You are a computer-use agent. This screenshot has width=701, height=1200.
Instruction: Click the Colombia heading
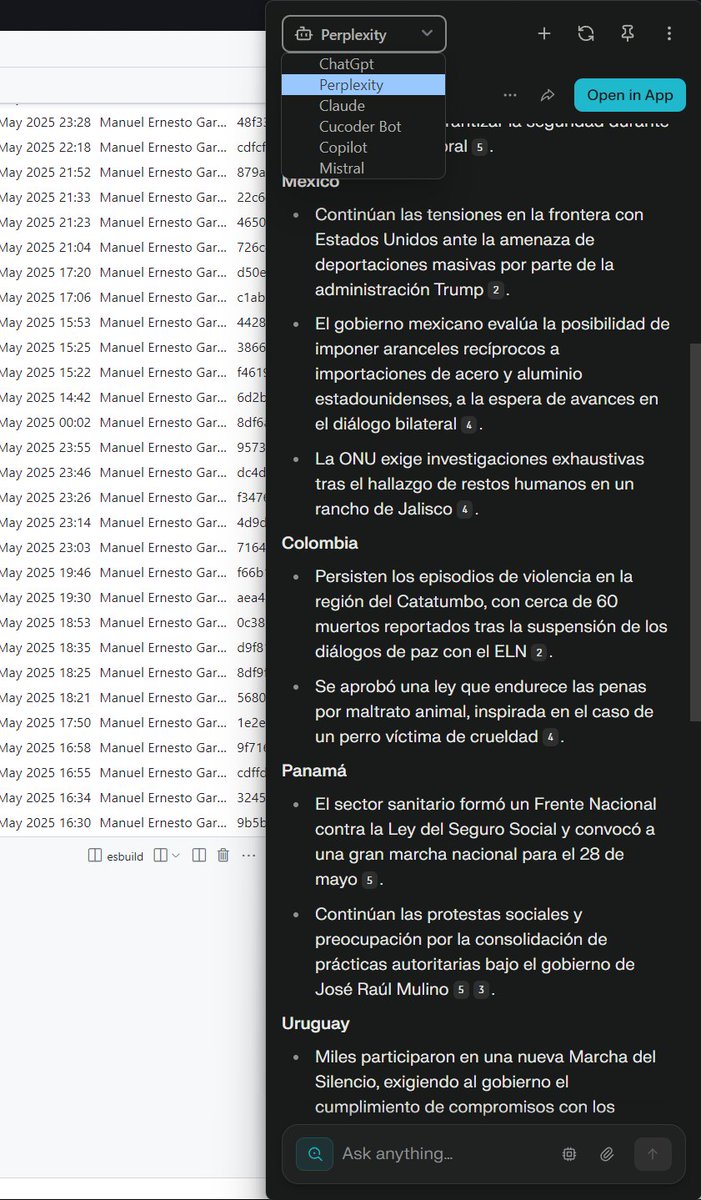320,543
